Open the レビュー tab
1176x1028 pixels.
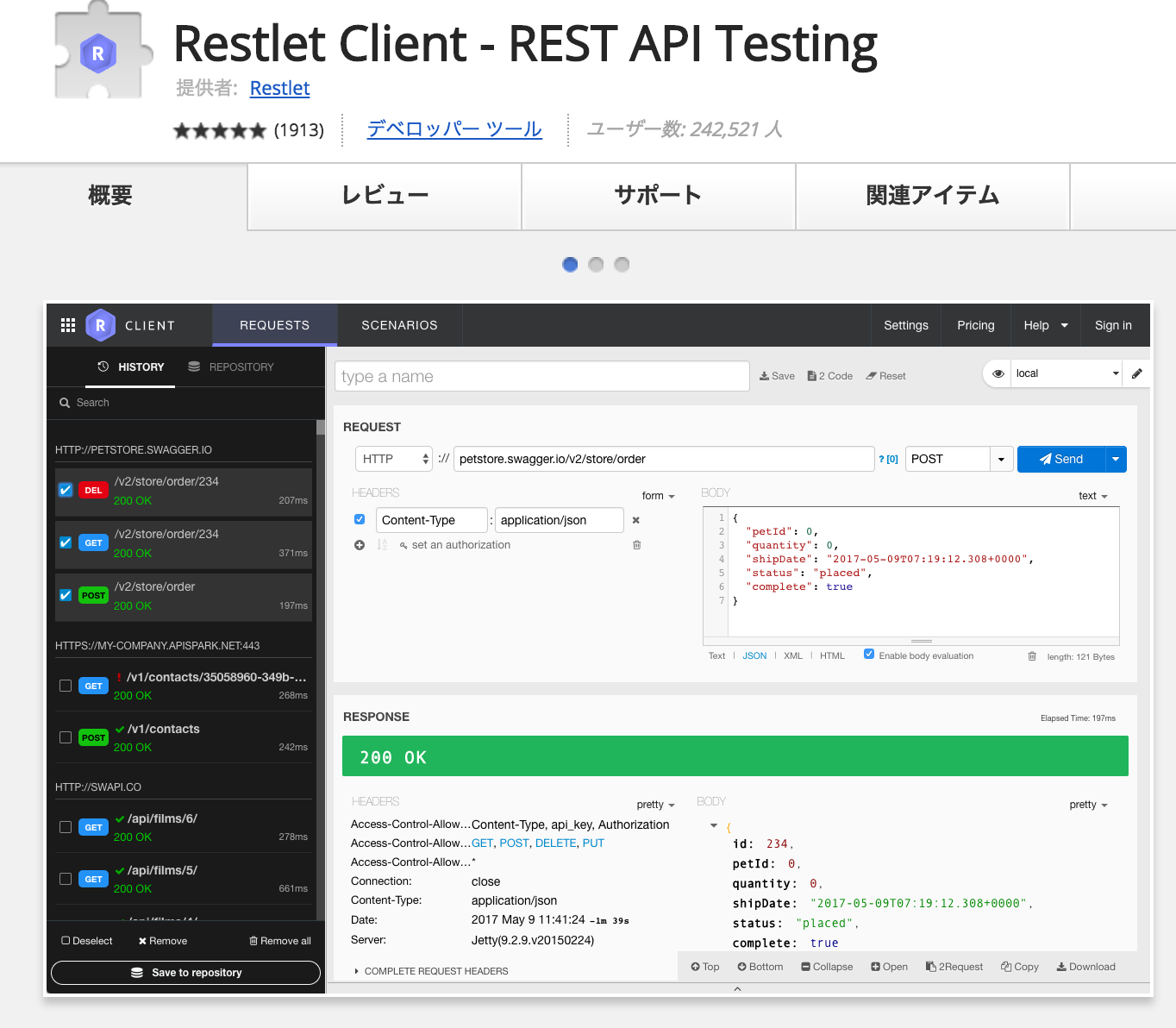coord(385,196)
